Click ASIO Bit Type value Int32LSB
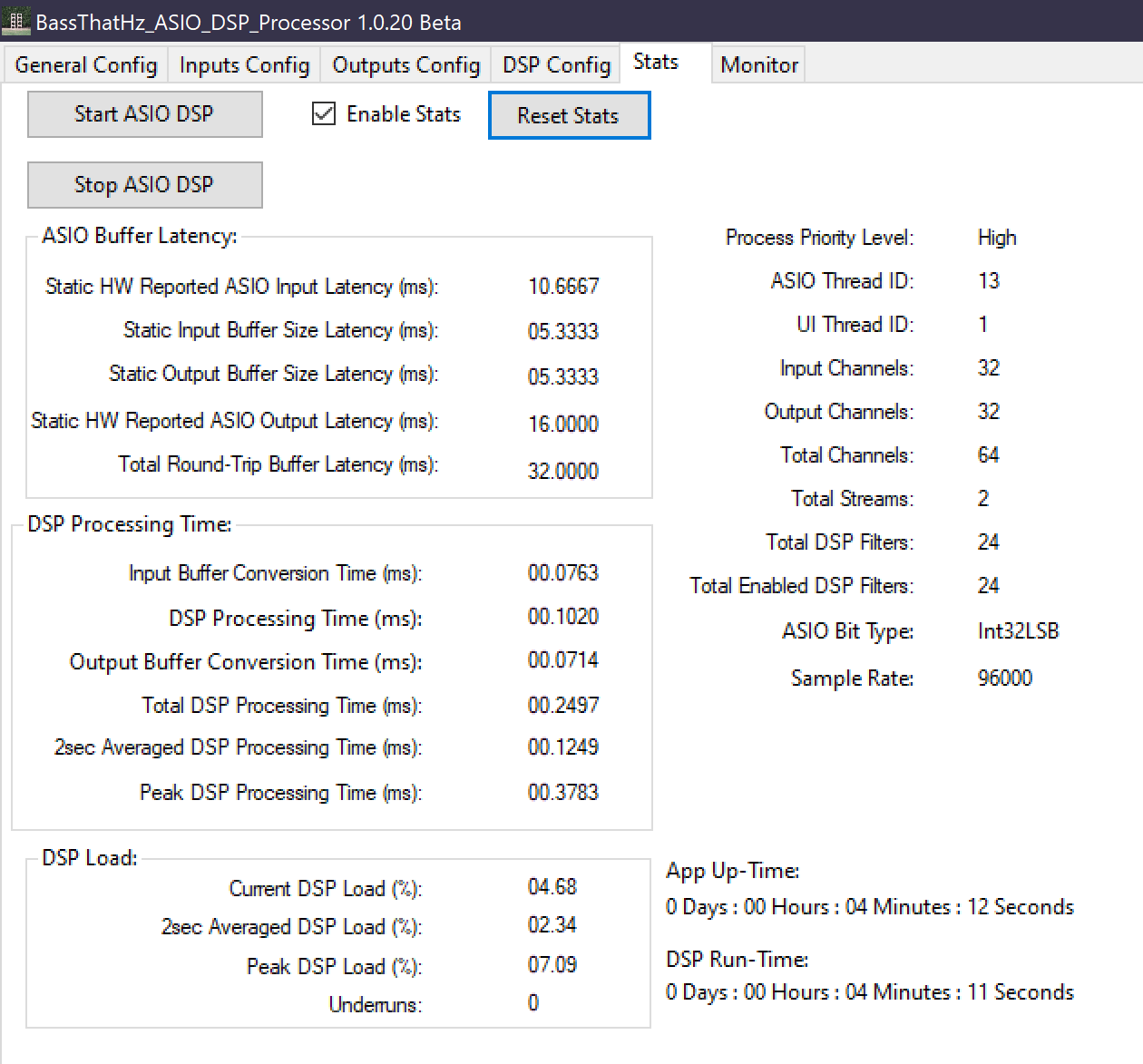 tap(1019, 631)
